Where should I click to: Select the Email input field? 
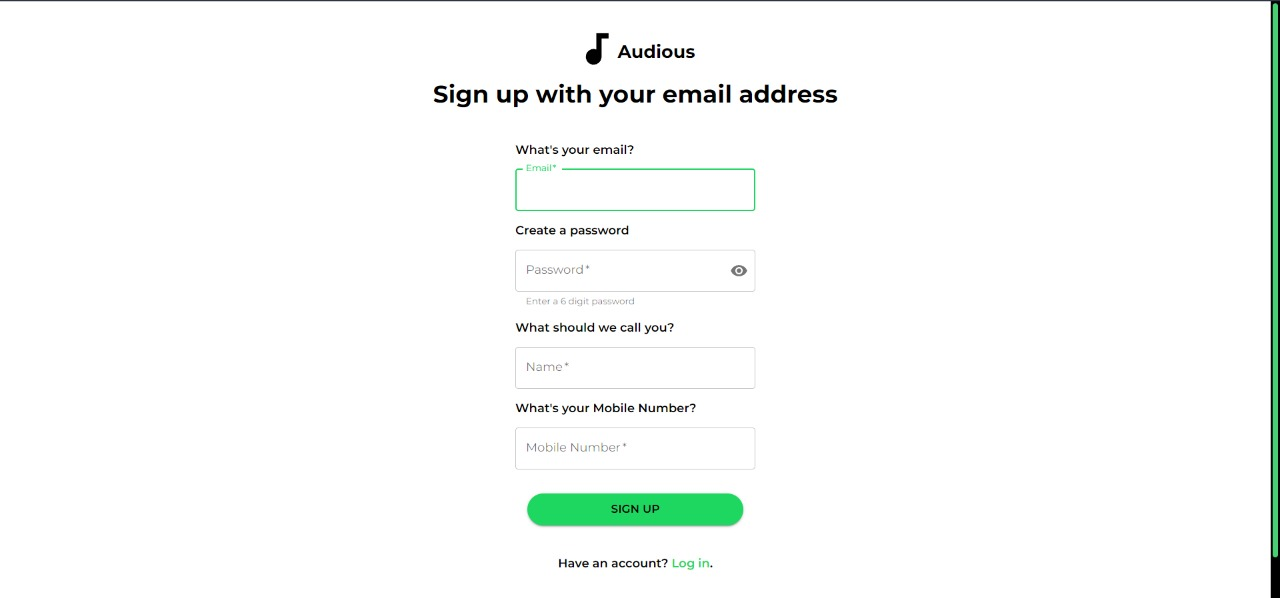point(635,190)
